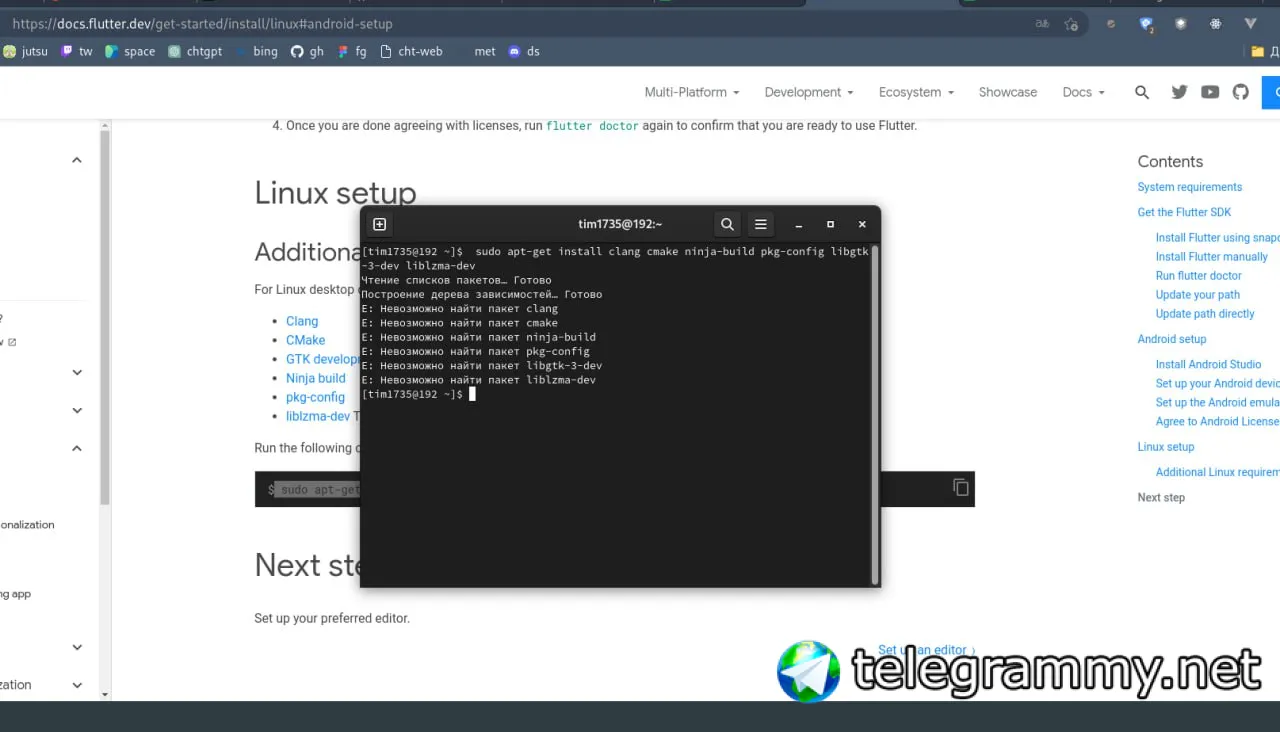
Task: Click the white cube extension icon
Action: [1181, 23]
